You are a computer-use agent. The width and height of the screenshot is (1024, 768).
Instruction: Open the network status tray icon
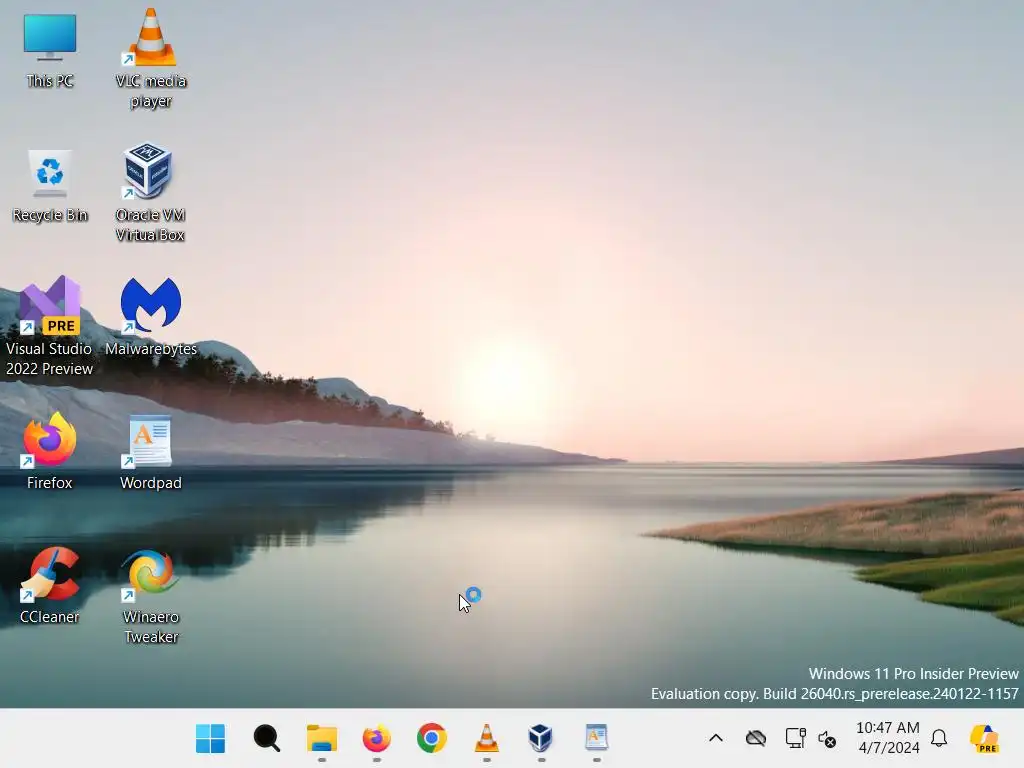point(795,738)
